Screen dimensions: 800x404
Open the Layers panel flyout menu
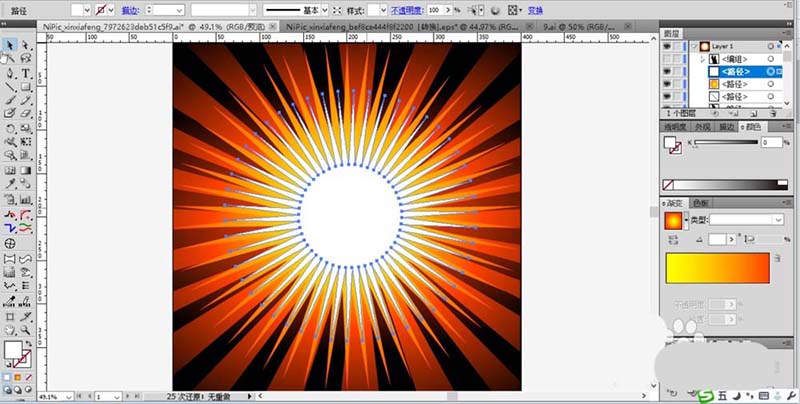(x=785, y=33)
